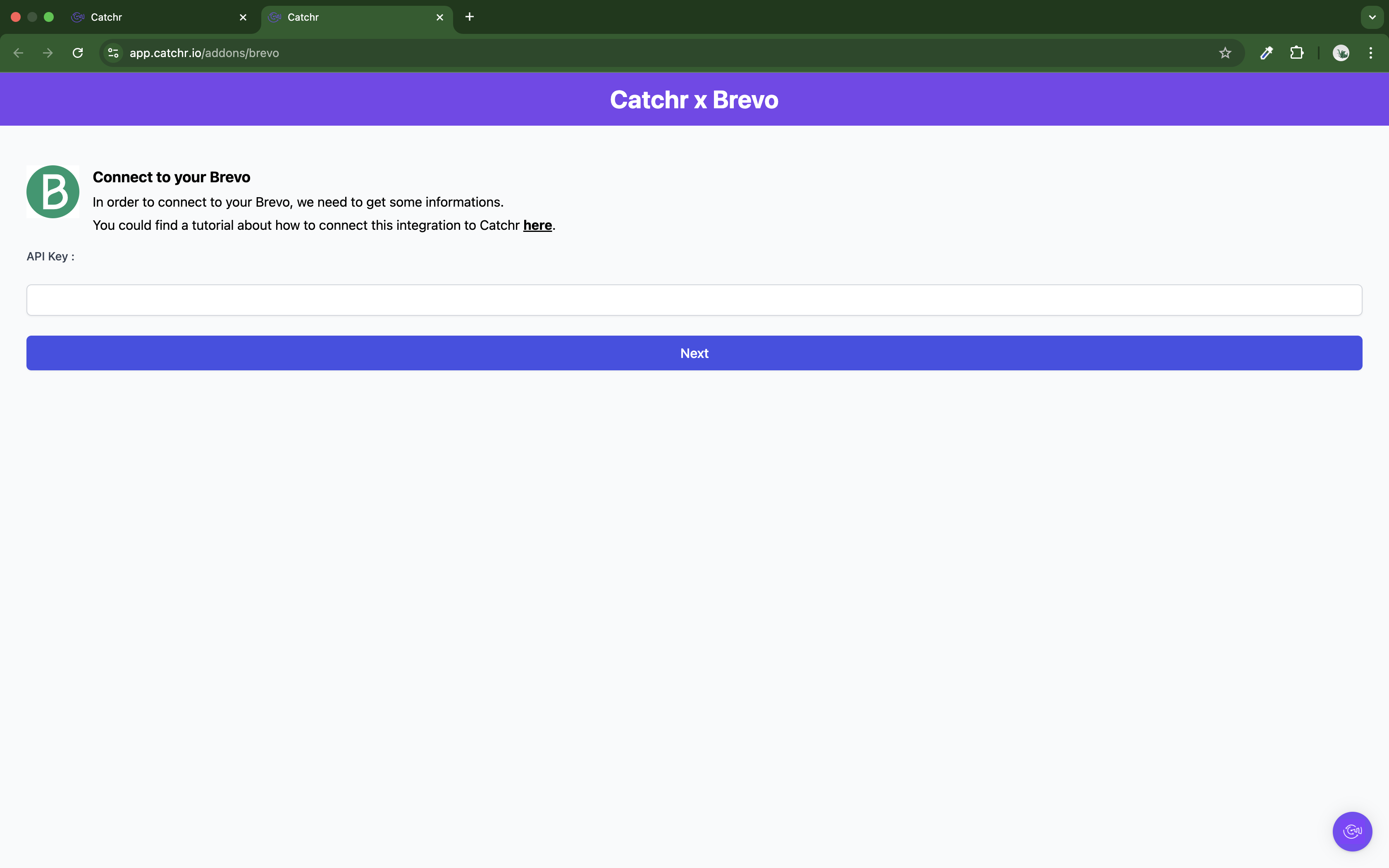Open the Chrome profile avatar
This screenshot has width=1389, height=868.
click(x=1341, y=53)
